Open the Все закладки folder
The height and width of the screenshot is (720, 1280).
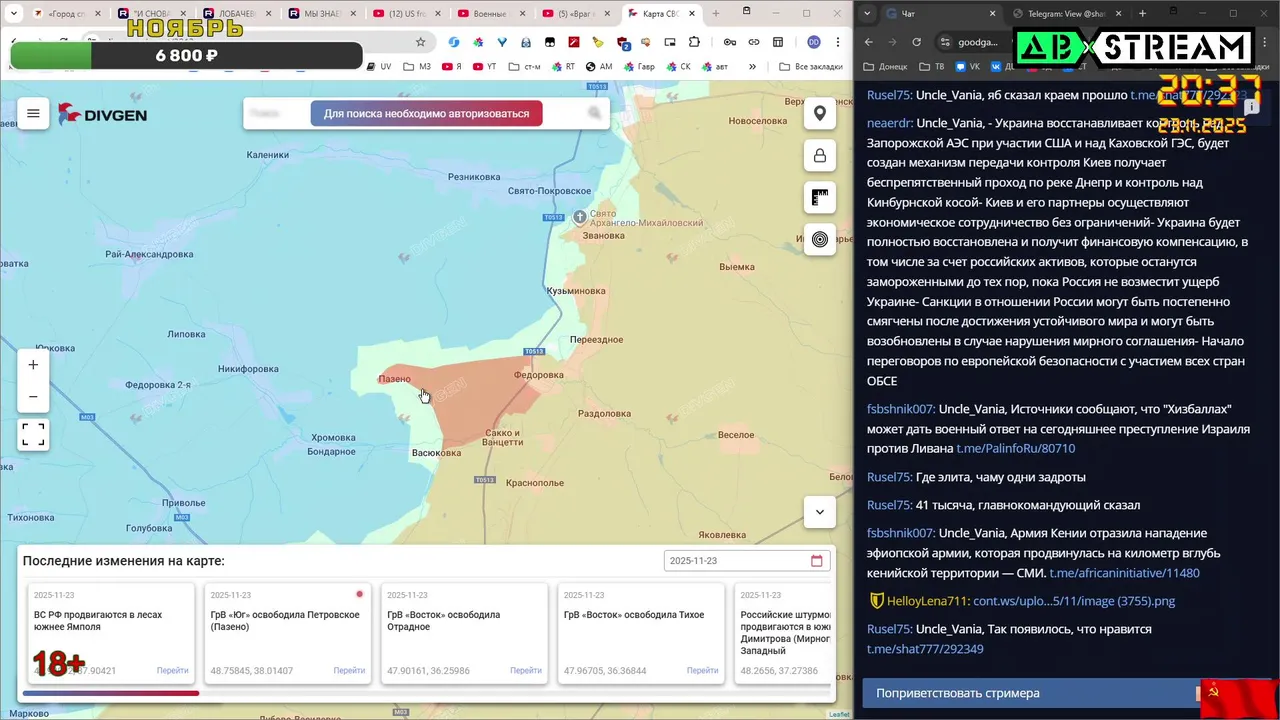tap(809, 66)
